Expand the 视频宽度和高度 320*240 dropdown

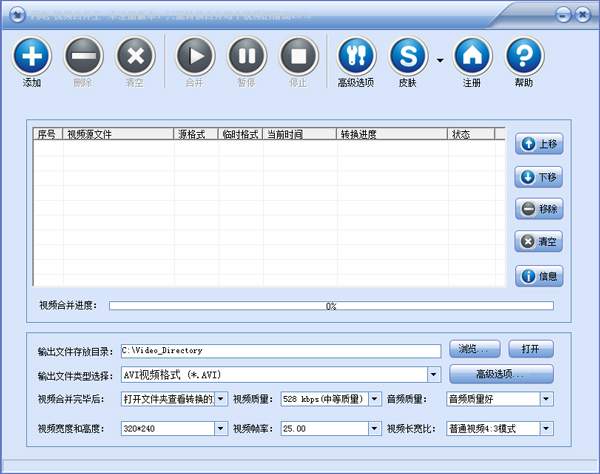[x=220, y=428]
